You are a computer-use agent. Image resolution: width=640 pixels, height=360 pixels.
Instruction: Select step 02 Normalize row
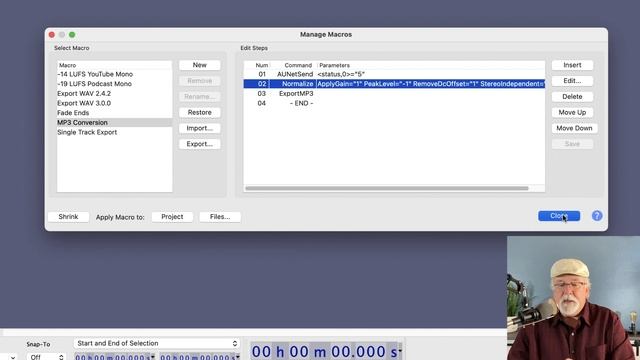click(394, 84)
